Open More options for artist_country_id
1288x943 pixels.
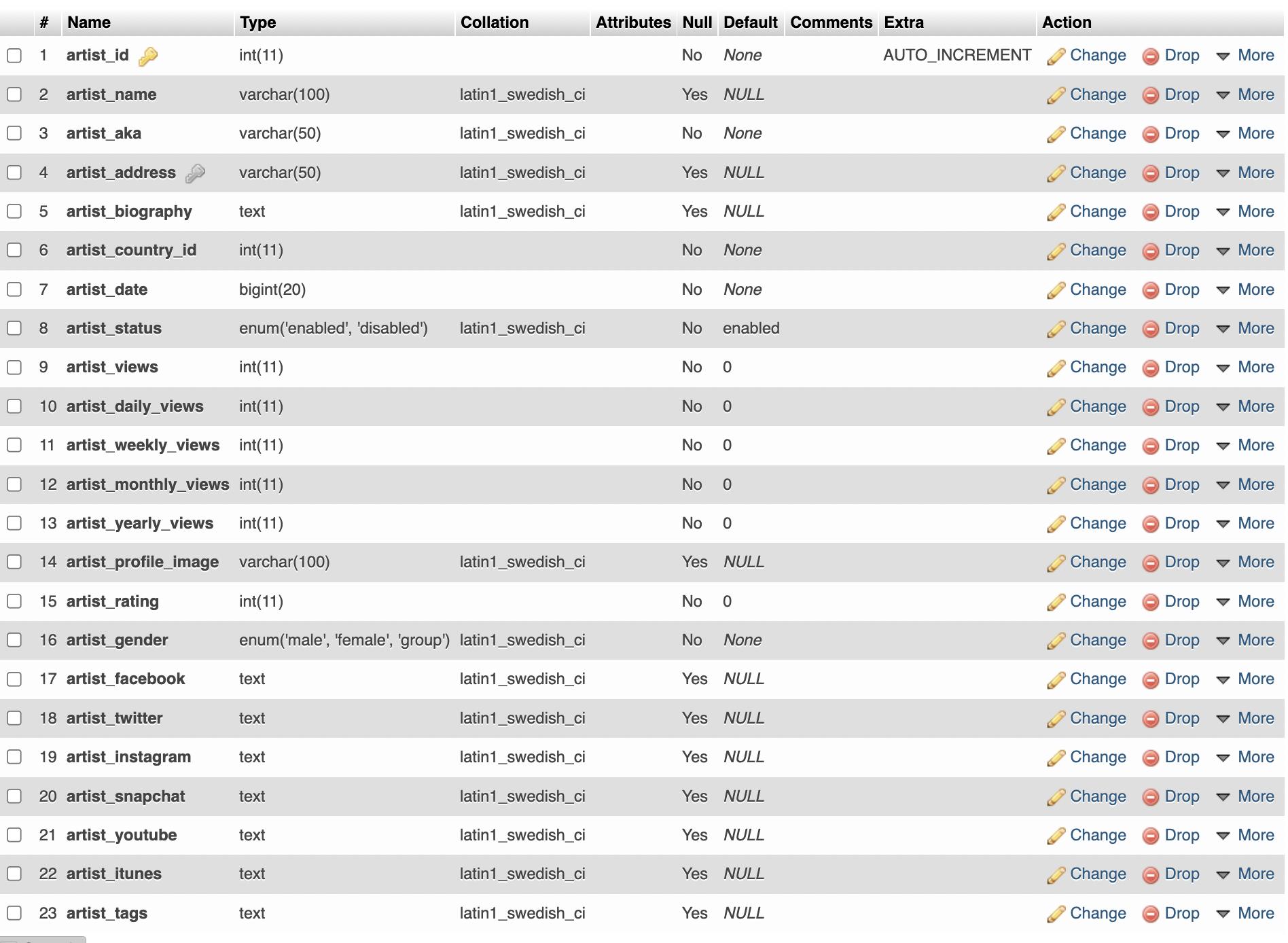click(x=1245, y=250)
